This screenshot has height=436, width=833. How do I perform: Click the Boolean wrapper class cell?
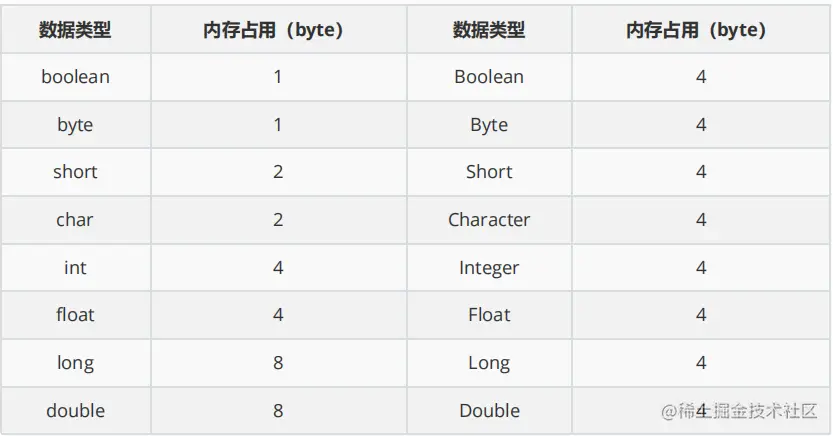click(x=489, y=77)
